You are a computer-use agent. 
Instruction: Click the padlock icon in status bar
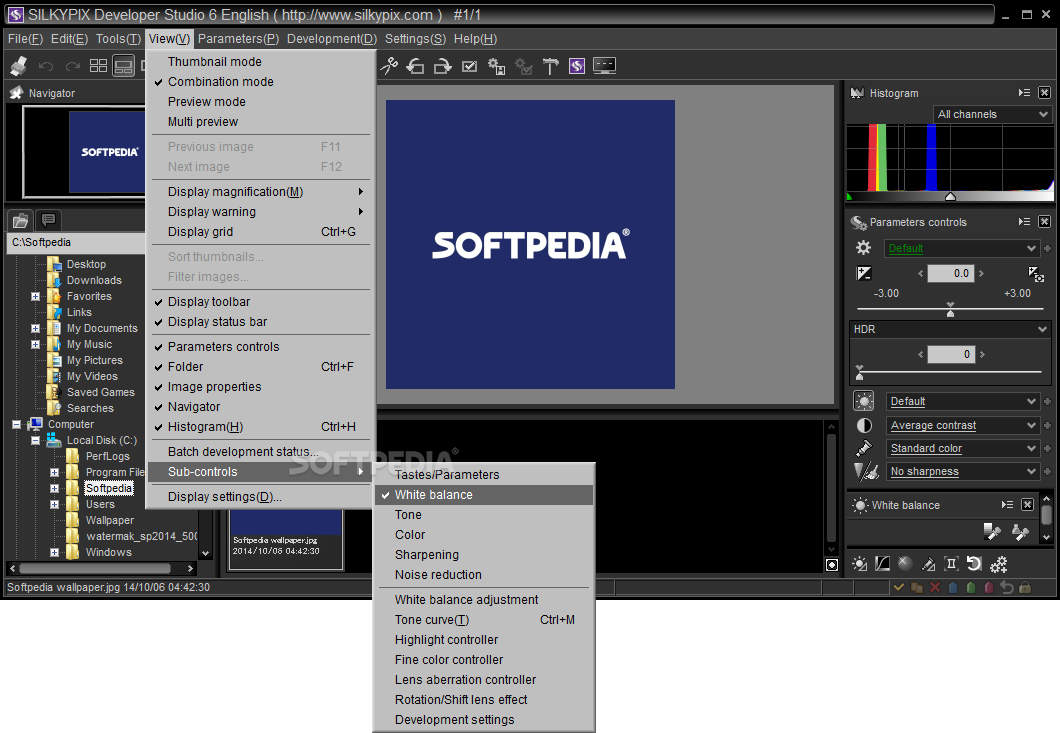(1025, 587)
